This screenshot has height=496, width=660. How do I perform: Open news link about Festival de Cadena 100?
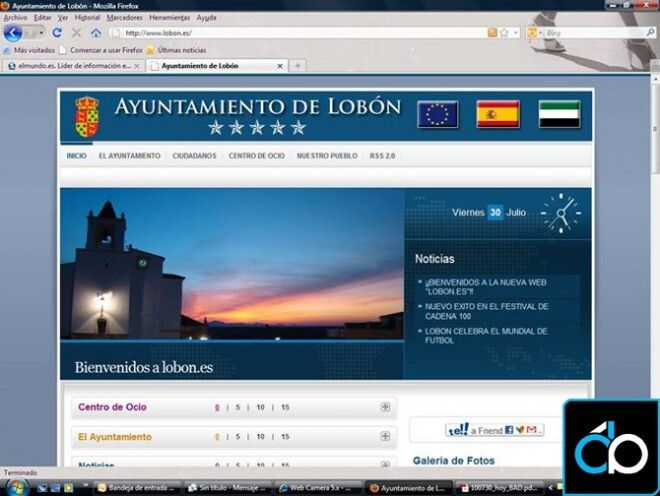click(x=486, y=311)
